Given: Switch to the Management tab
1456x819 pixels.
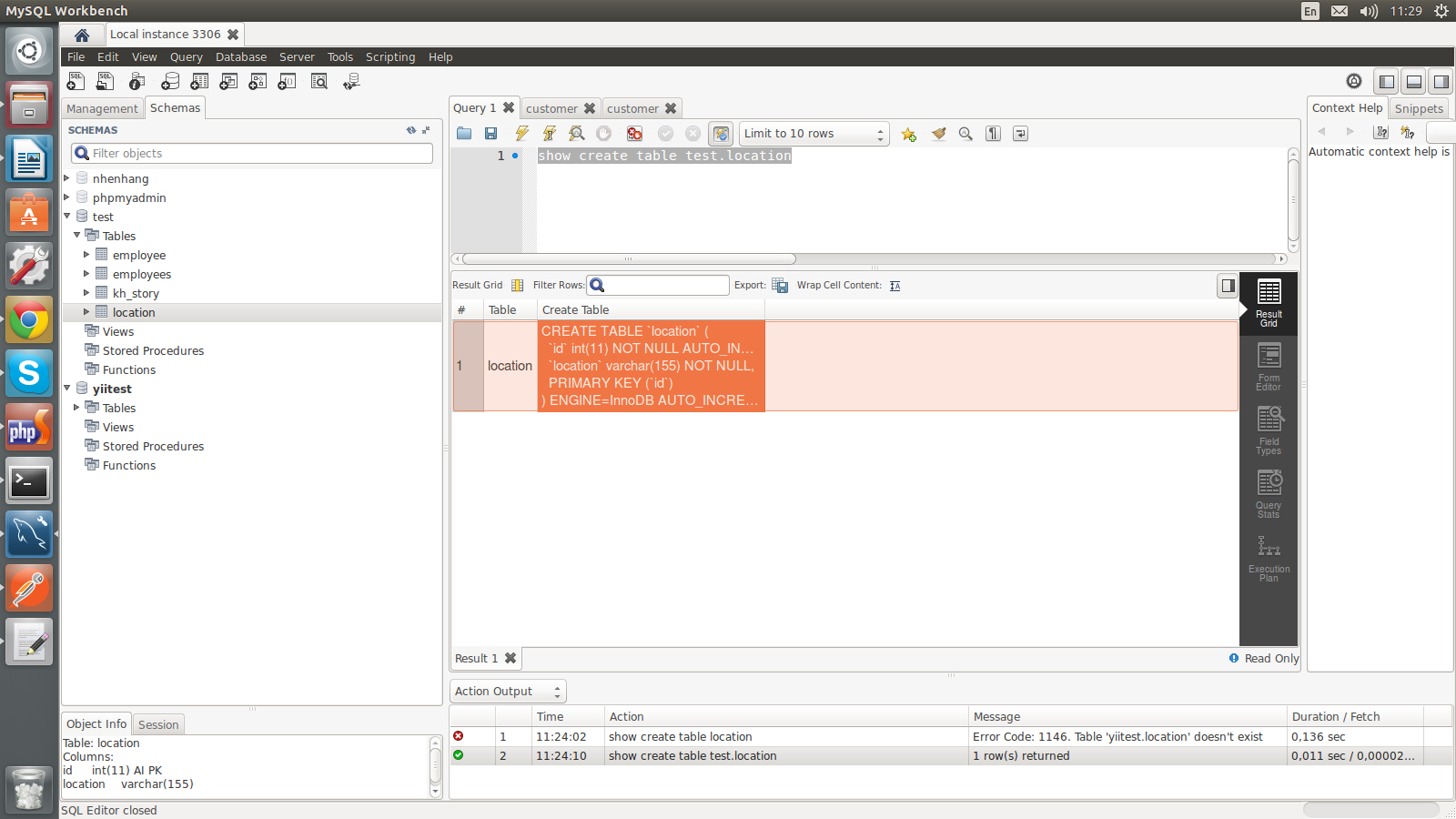Looking at the screenshot, I should pyautogui.click(x=102, y=108).
